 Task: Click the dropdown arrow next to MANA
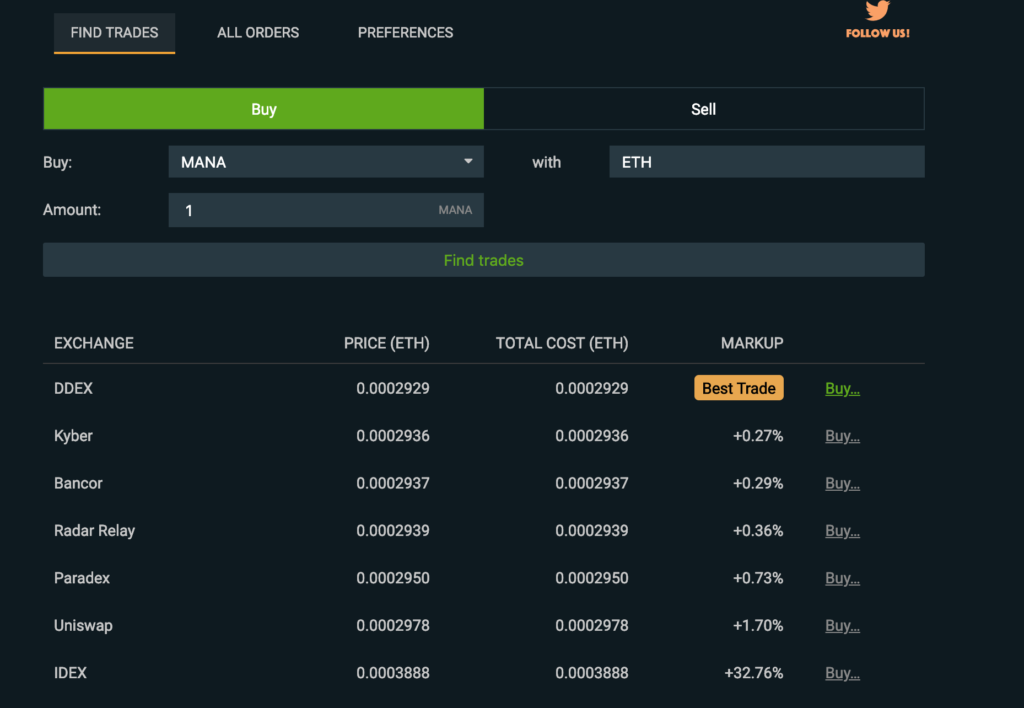(x=468, y=161)
